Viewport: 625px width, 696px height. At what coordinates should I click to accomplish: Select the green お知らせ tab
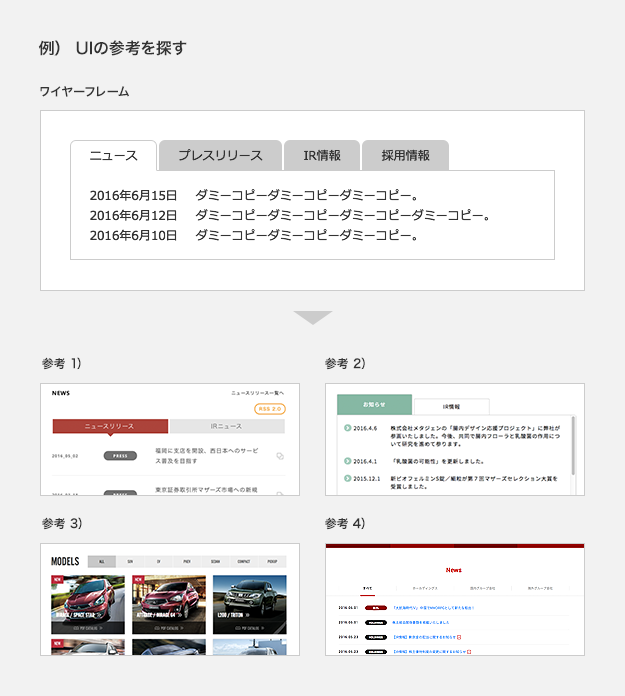[x=374, y=404]
